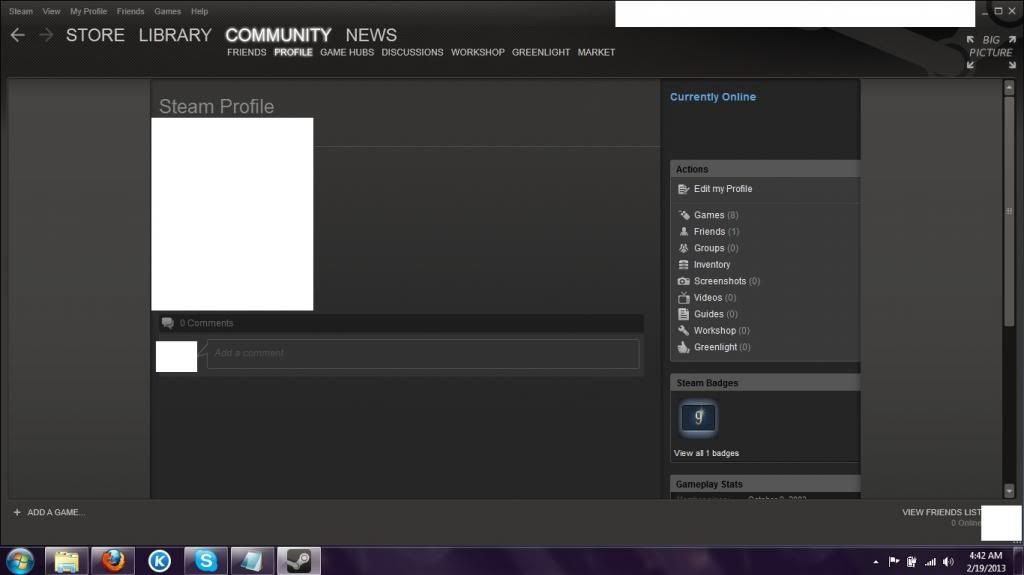The width and height of the screenshot is (1024, 575).
Task: Open the DISCUSSIONS subtab
Action: [412, 52]
